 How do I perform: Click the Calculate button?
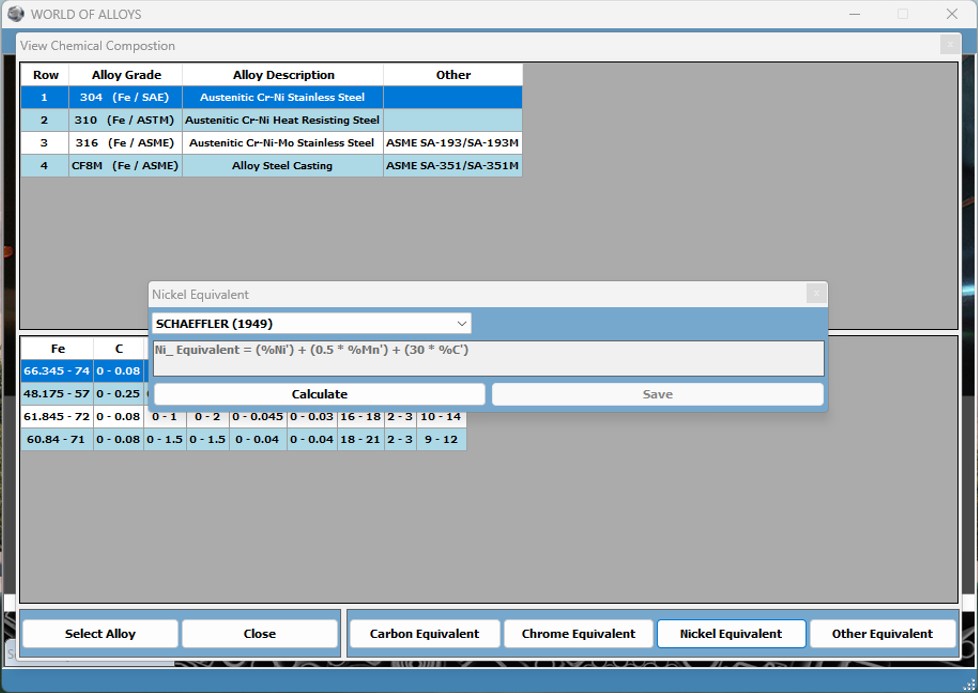click(x=319, y=394)
